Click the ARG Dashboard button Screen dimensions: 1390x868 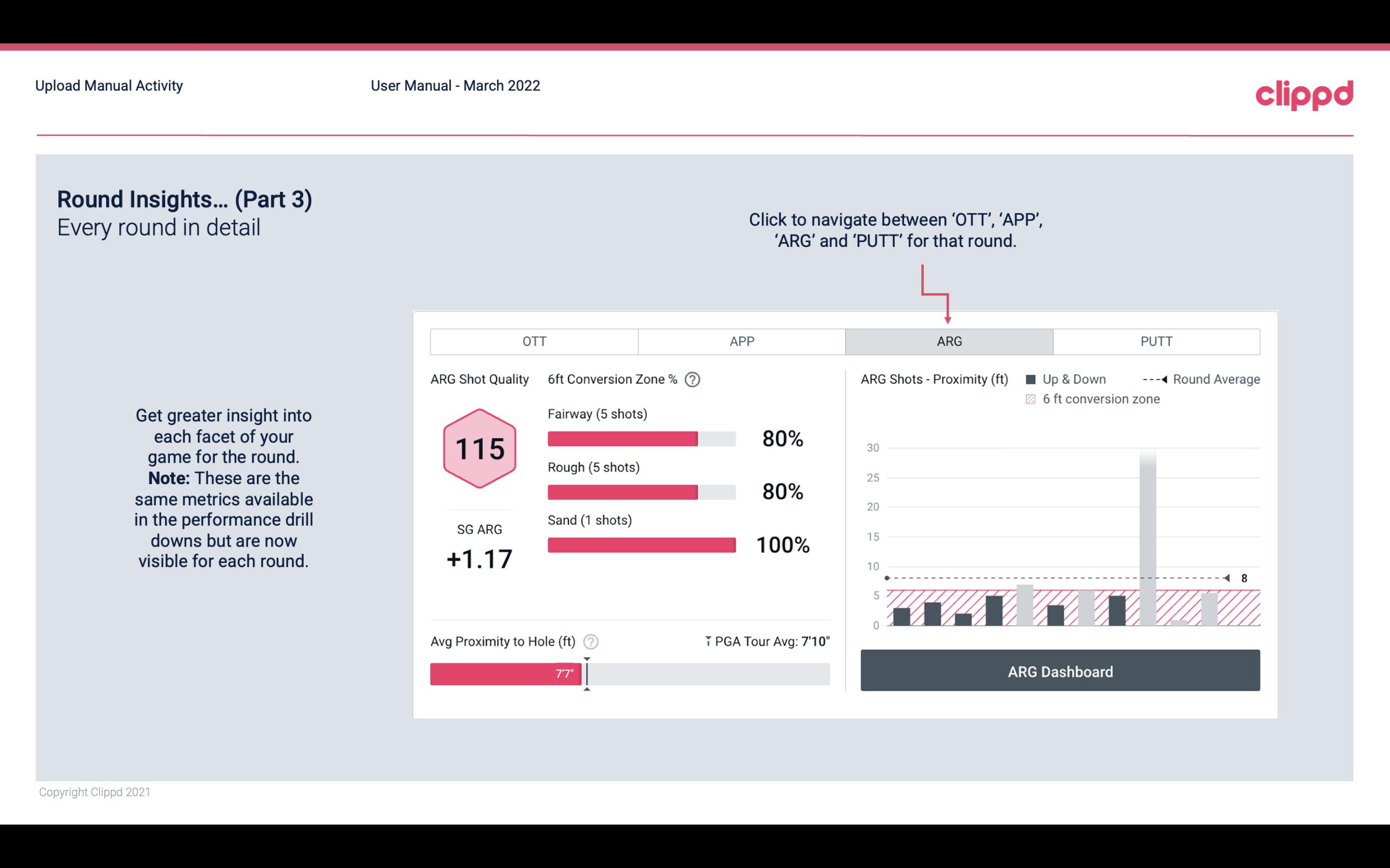click(1060, 670)
